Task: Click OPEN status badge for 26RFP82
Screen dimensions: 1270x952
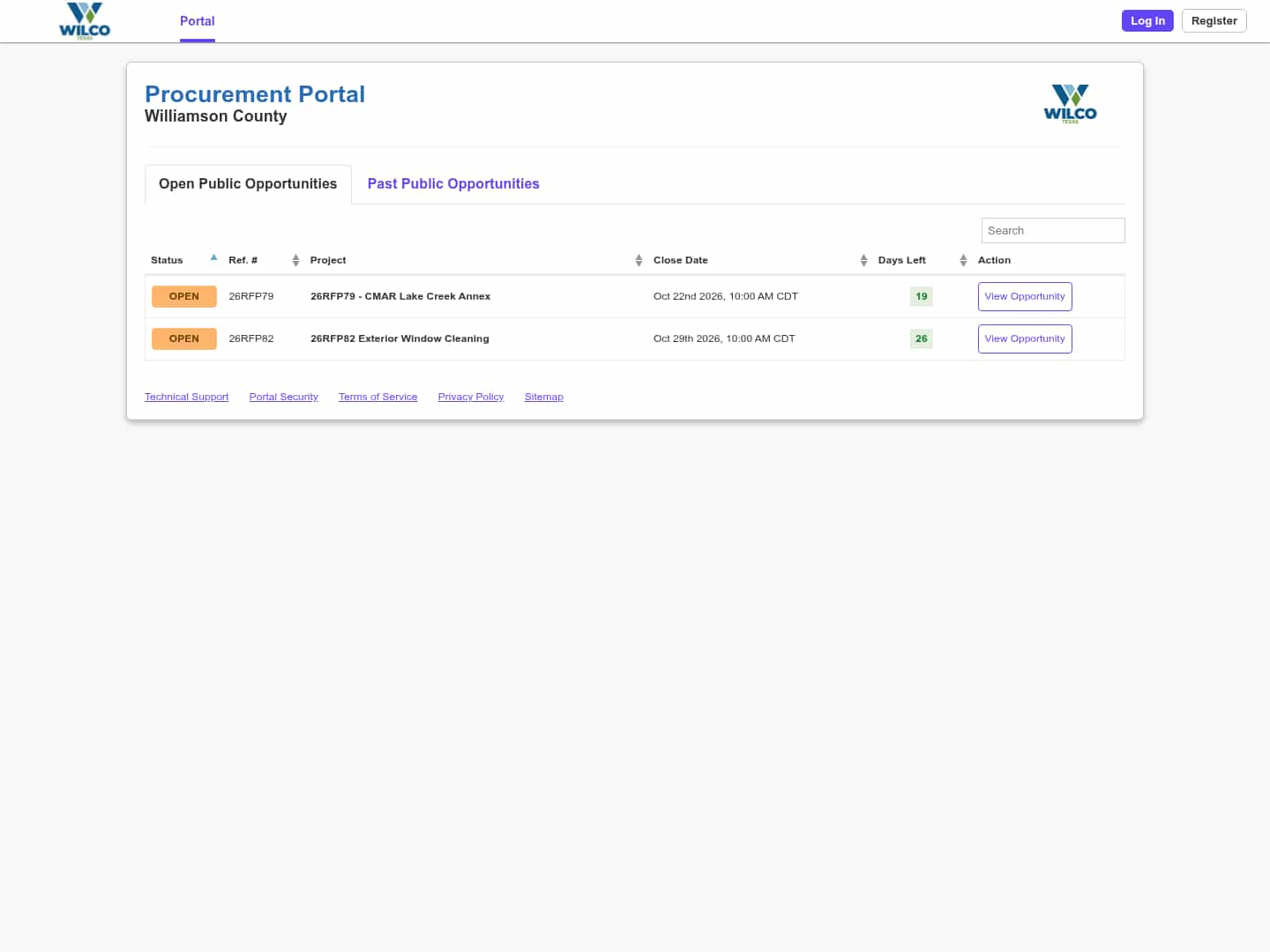Action: pos(184,338)
